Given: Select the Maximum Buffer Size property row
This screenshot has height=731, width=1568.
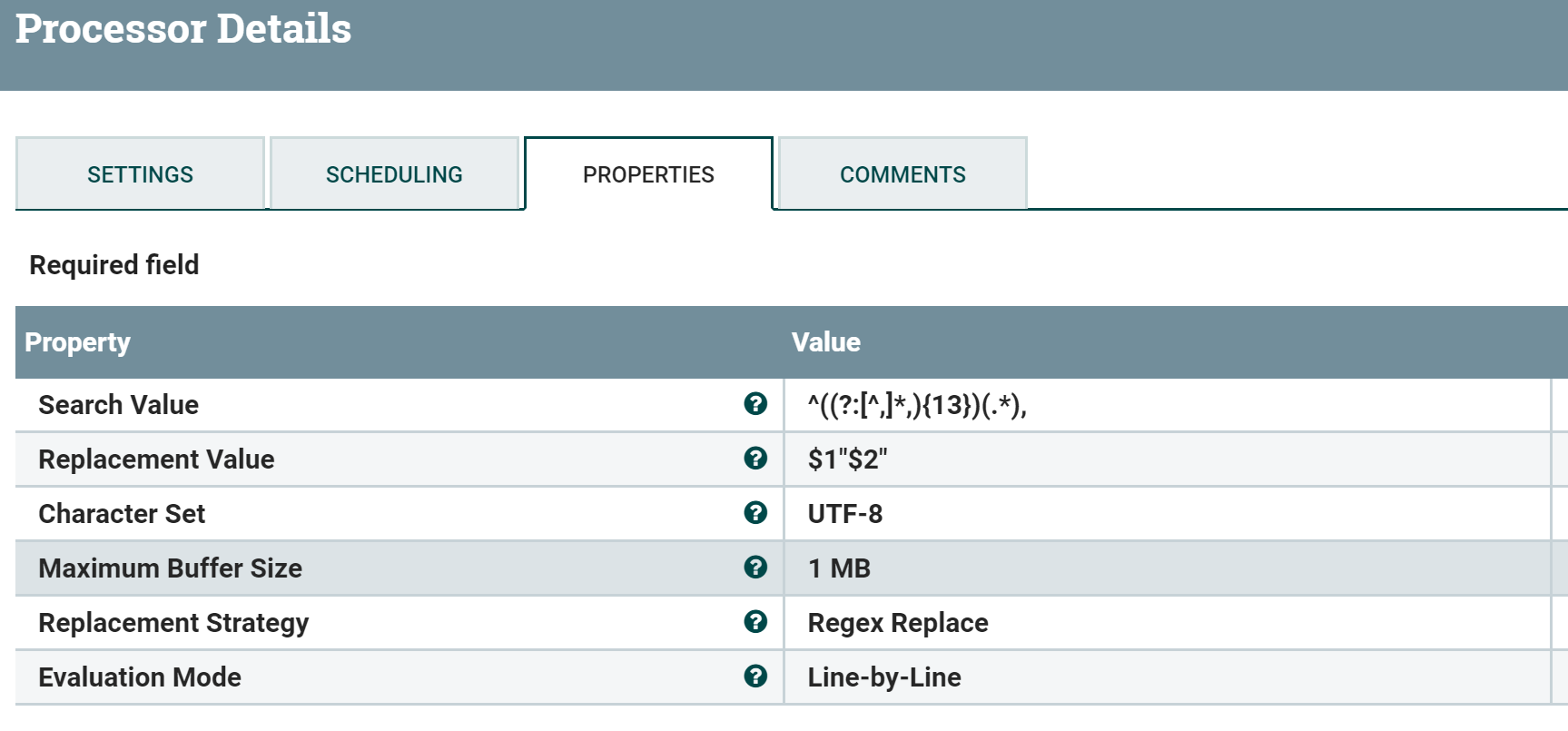Looking at the screenshot, I should [x=171, y=568].
